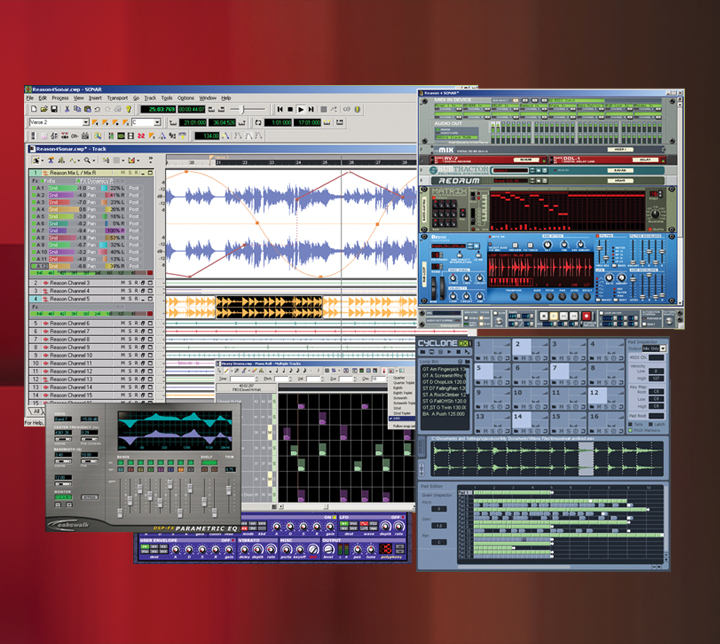This screenshot has height=644, width=720.
Task: Click the Open file folder icon
Action: point(44,109)
